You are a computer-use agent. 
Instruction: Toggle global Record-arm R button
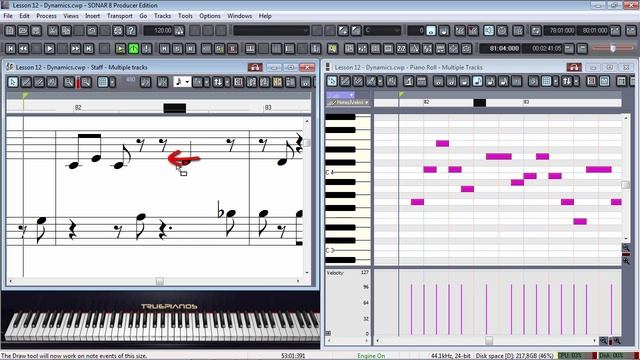tap(190, 49)
